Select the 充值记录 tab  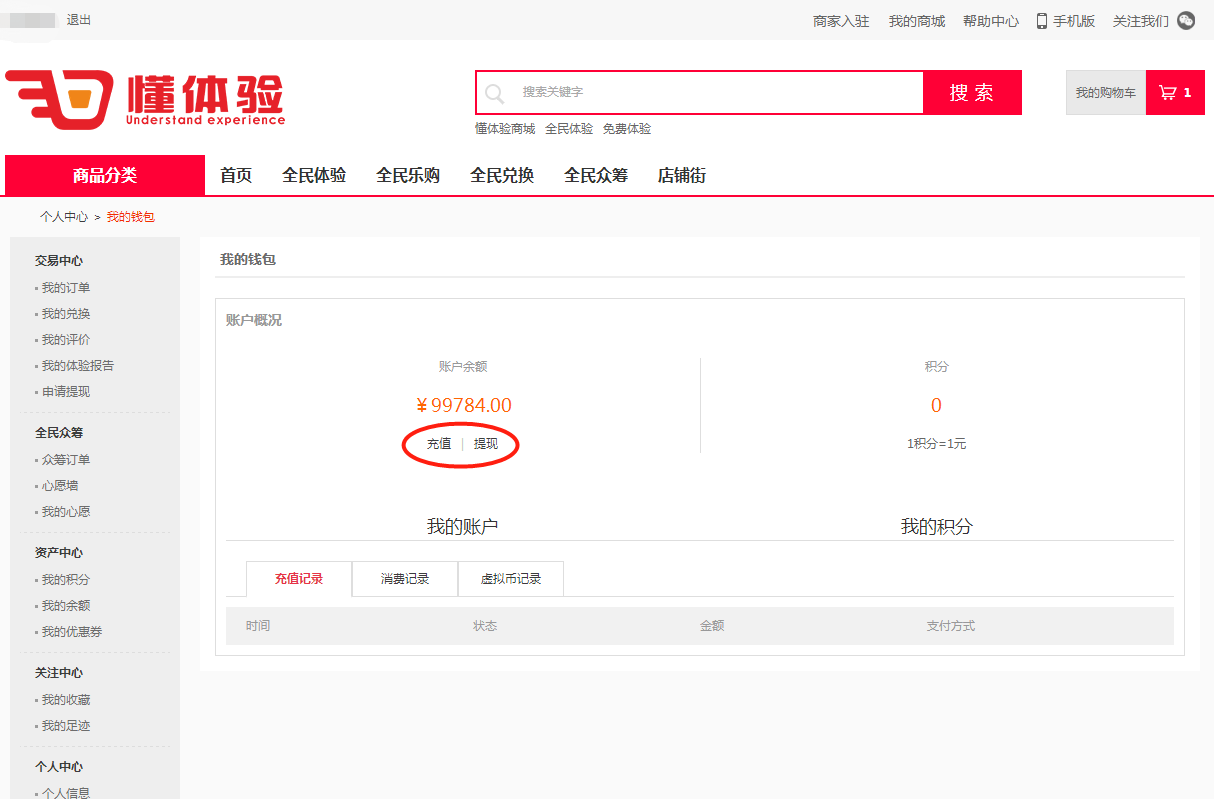tap(299, 579)
